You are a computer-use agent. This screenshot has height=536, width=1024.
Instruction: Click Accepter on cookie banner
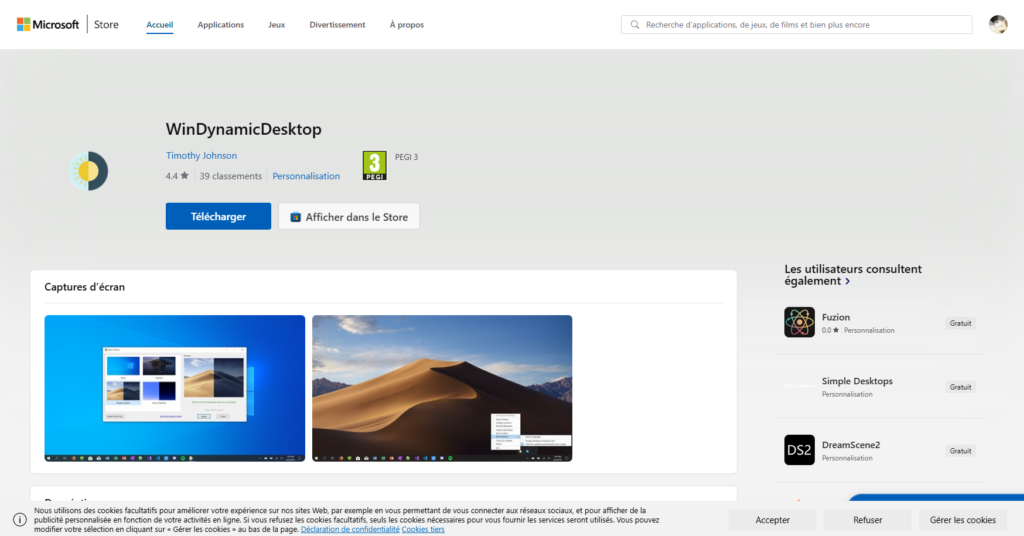click(773, 520)
